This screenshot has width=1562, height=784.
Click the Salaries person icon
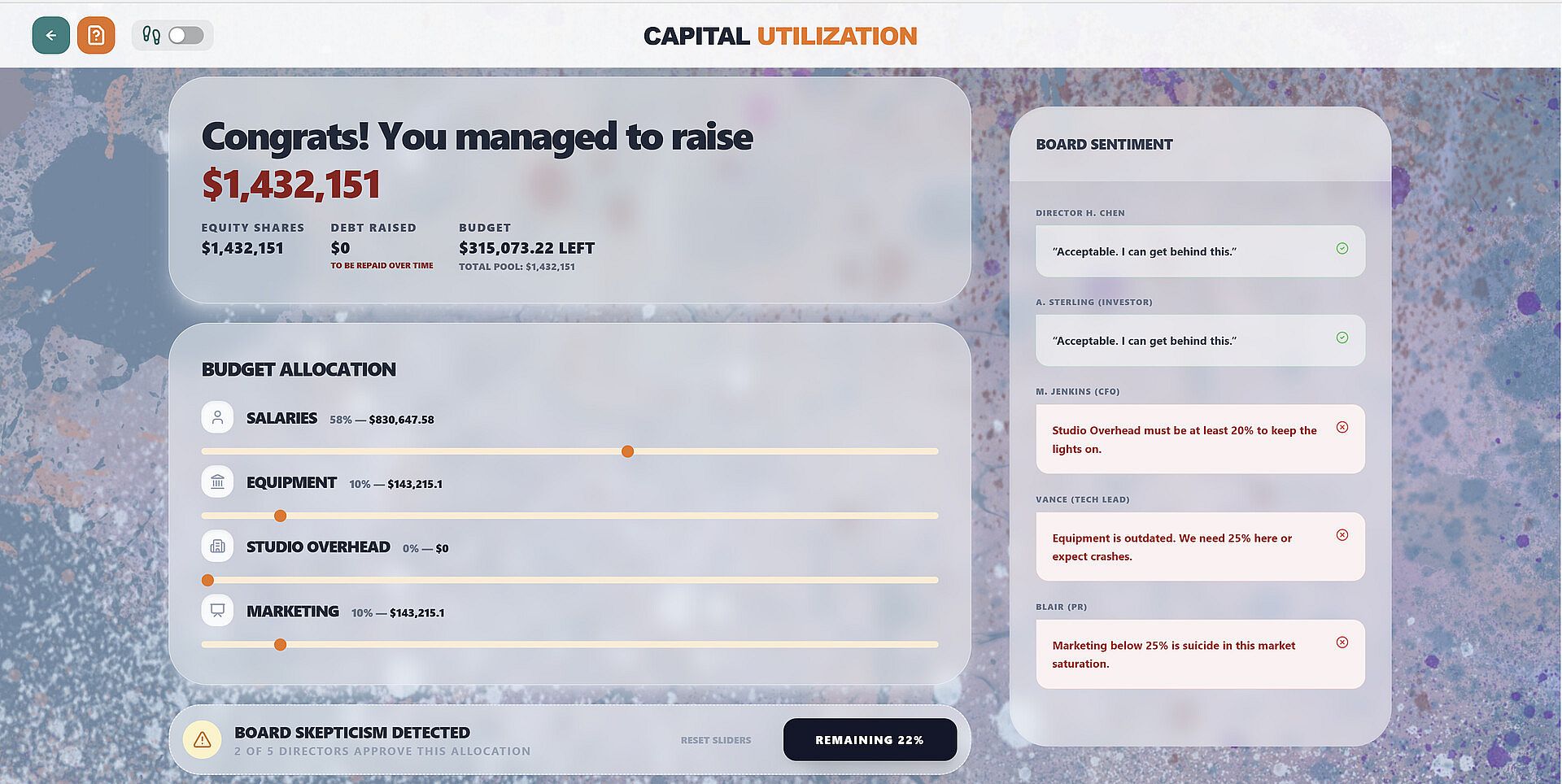pyautogui.click(x=217, y=418)
